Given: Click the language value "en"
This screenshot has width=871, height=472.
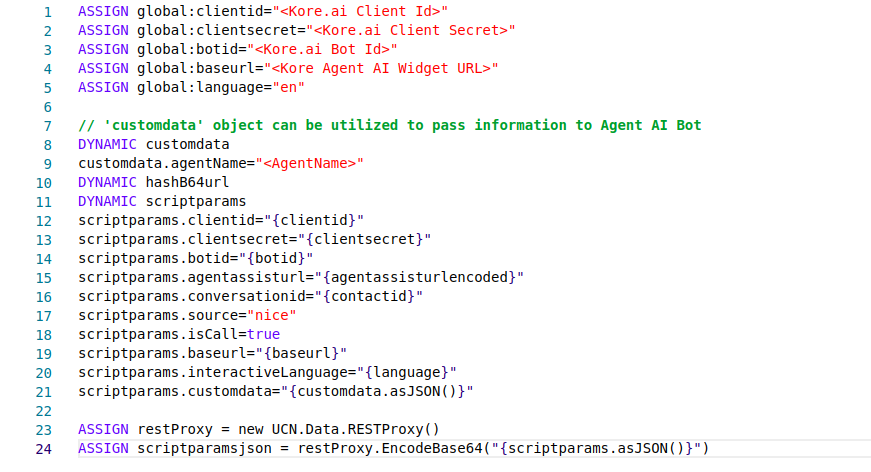Looking at the screenshot, I should coord(288,87).
